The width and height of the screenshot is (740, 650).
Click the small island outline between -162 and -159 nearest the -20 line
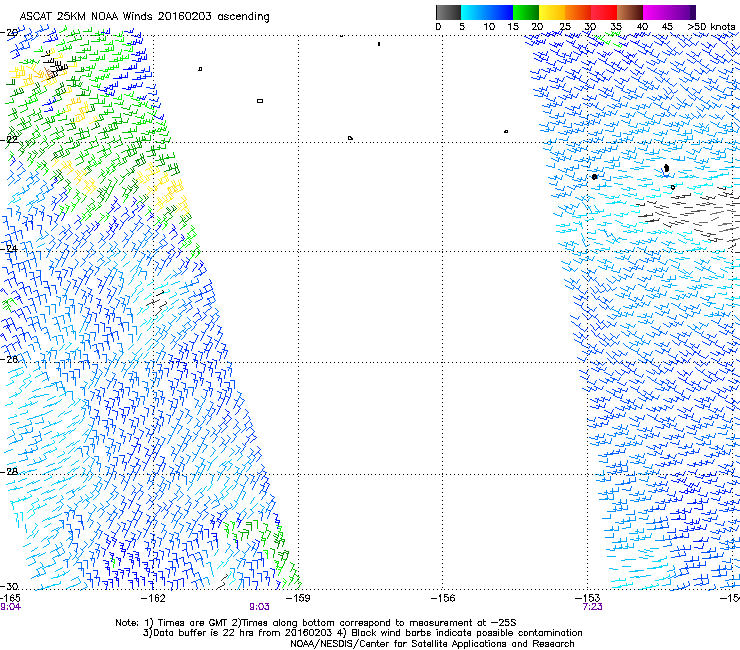point(200,69)
